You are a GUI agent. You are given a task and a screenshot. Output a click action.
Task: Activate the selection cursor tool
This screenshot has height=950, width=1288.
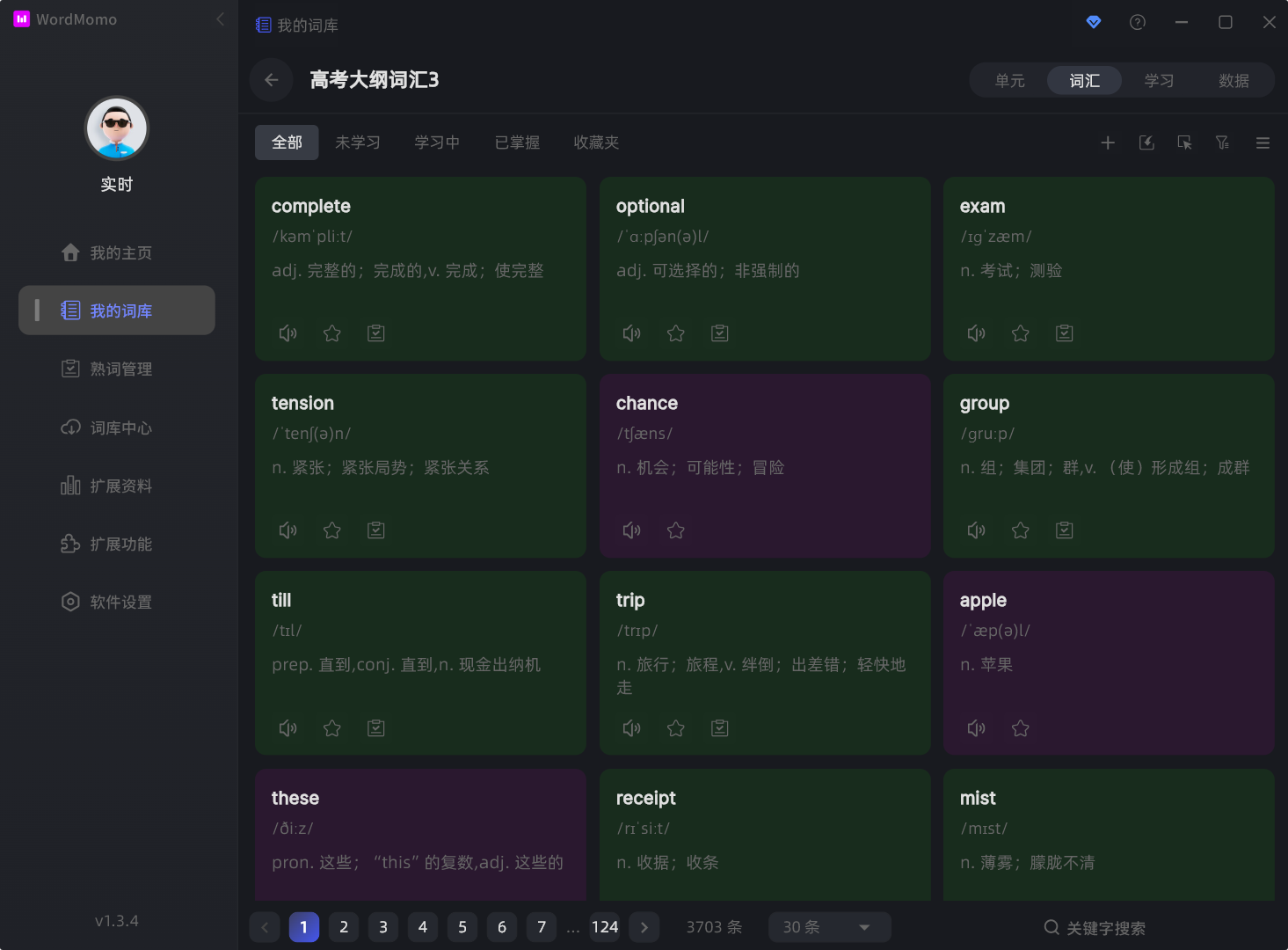tap(1185, 142)
